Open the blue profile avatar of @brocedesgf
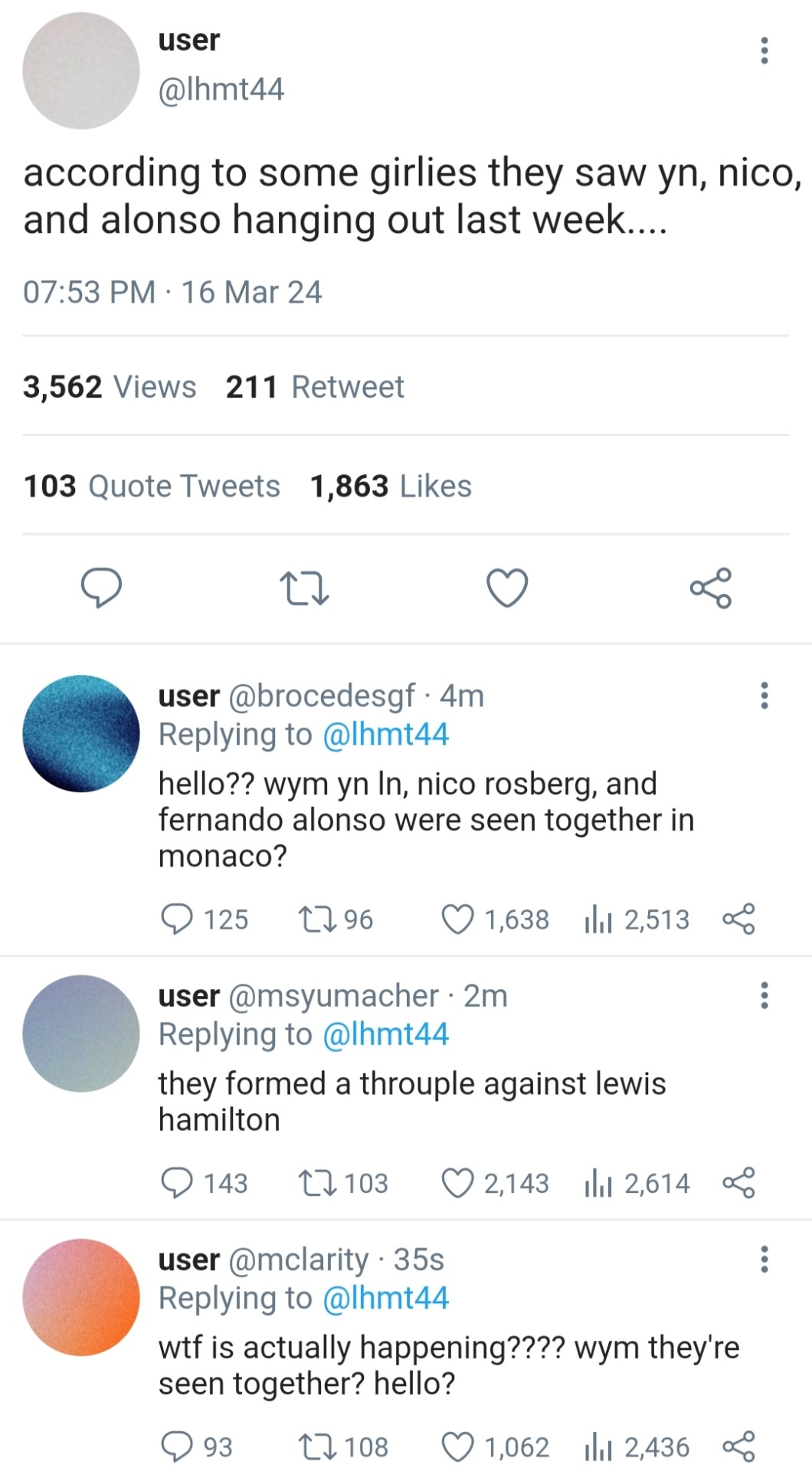 pyautogui.click(x=81, y=733)
